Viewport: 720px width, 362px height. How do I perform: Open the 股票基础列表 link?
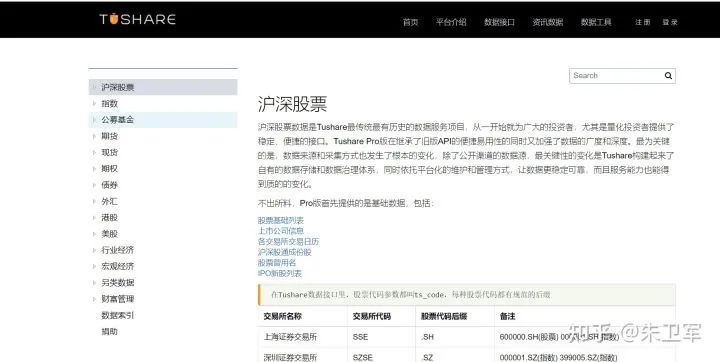pyautogui.click(x=281, y=221)
